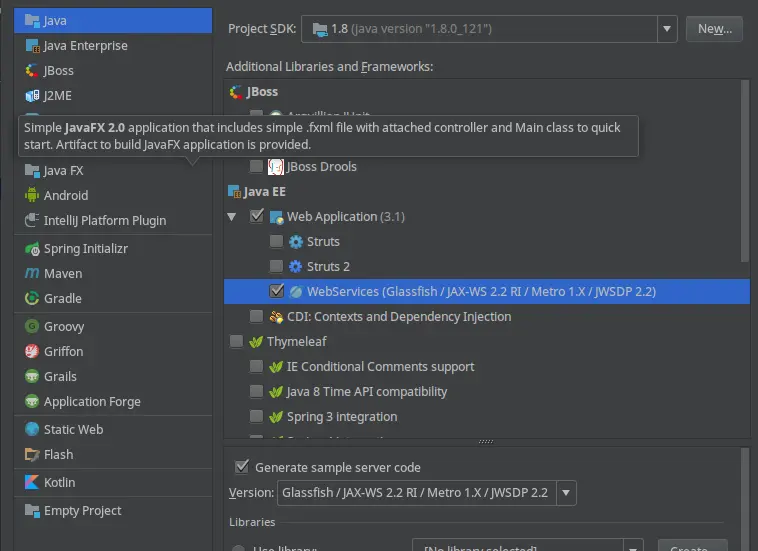
Task: Click the WebServices framework icon
Action: coord(296,291)
